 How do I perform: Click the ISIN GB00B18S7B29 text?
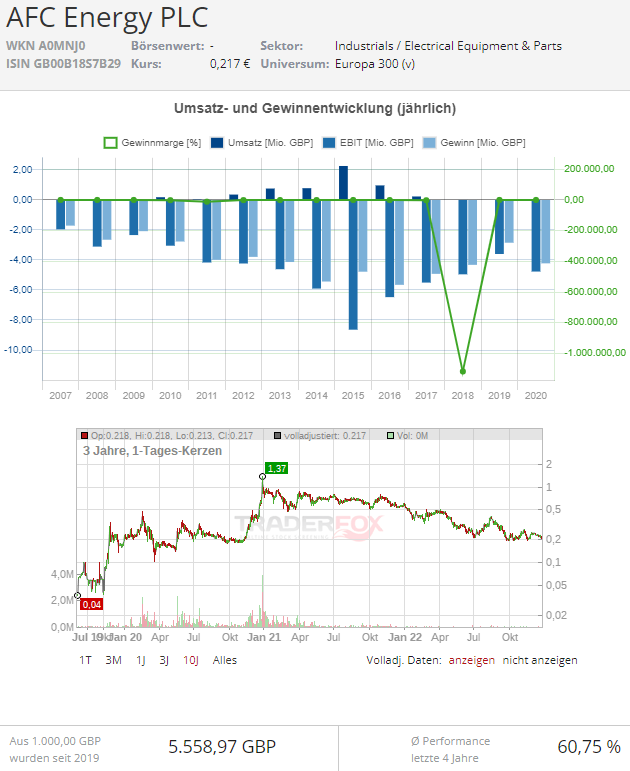pos(63,64)
